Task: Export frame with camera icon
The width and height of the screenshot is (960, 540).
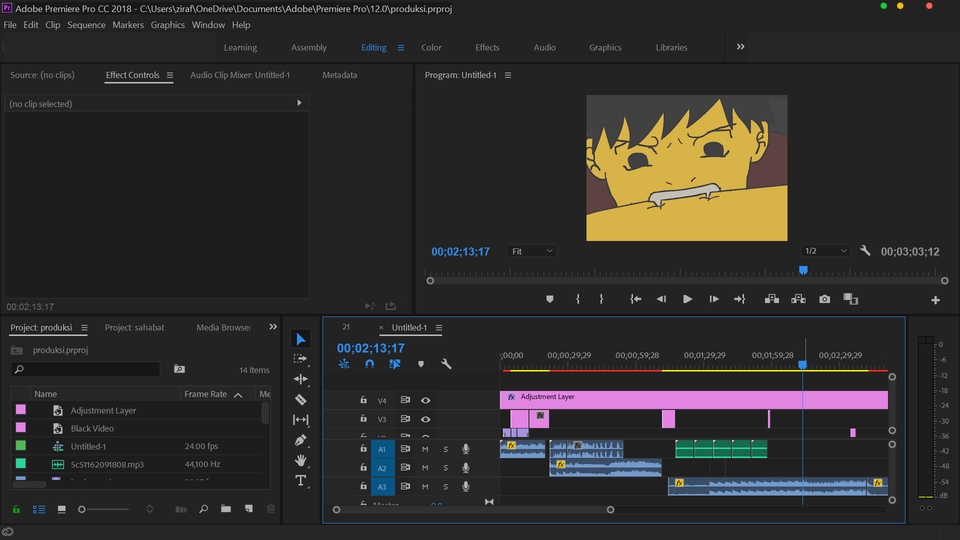Action: pos(825,299)
